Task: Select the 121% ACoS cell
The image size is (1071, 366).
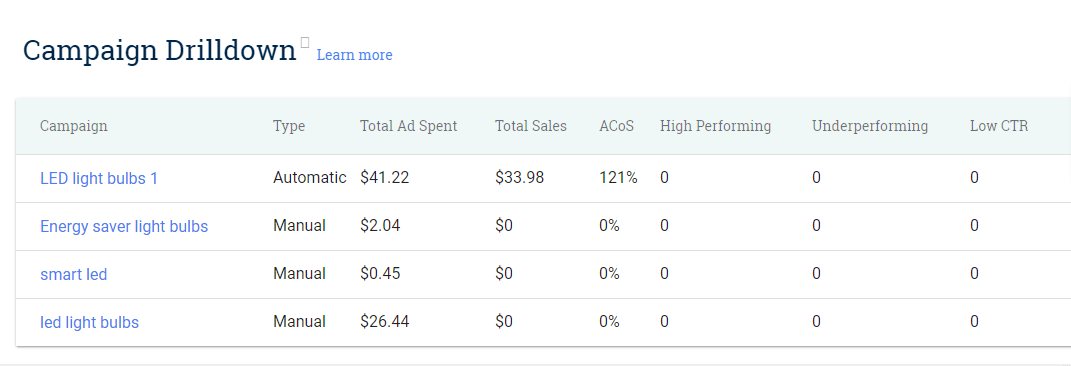Action: point(618,178)
